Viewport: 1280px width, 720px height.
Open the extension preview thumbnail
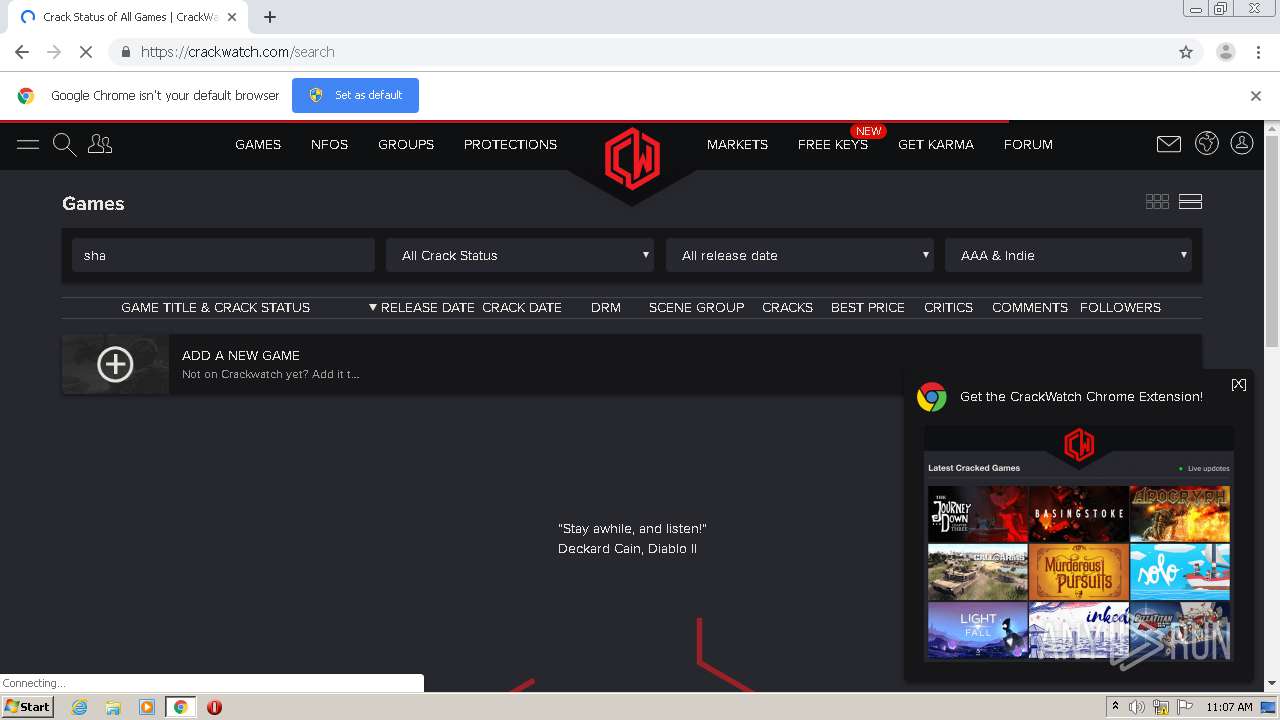(1079, 543)
